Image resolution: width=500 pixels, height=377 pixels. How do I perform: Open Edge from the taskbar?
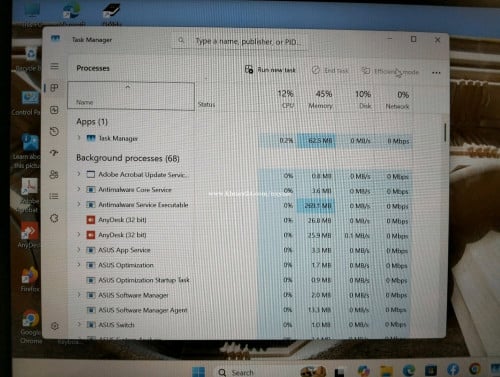409,370
